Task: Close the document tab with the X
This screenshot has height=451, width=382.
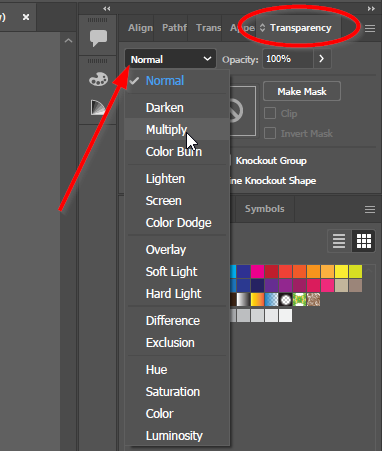Action: pos(26,17)
